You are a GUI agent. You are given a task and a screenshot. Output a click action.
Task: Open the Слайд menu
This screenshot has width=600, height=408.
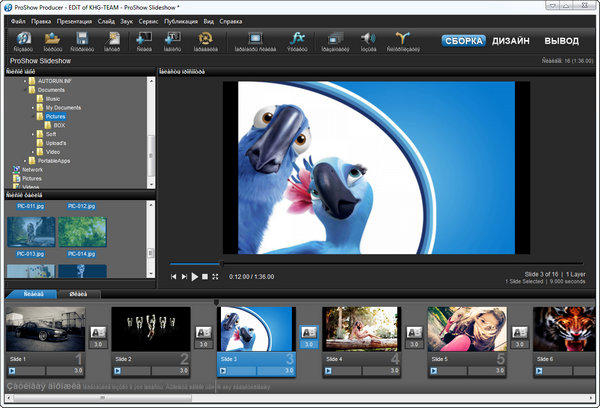(108, 19)
